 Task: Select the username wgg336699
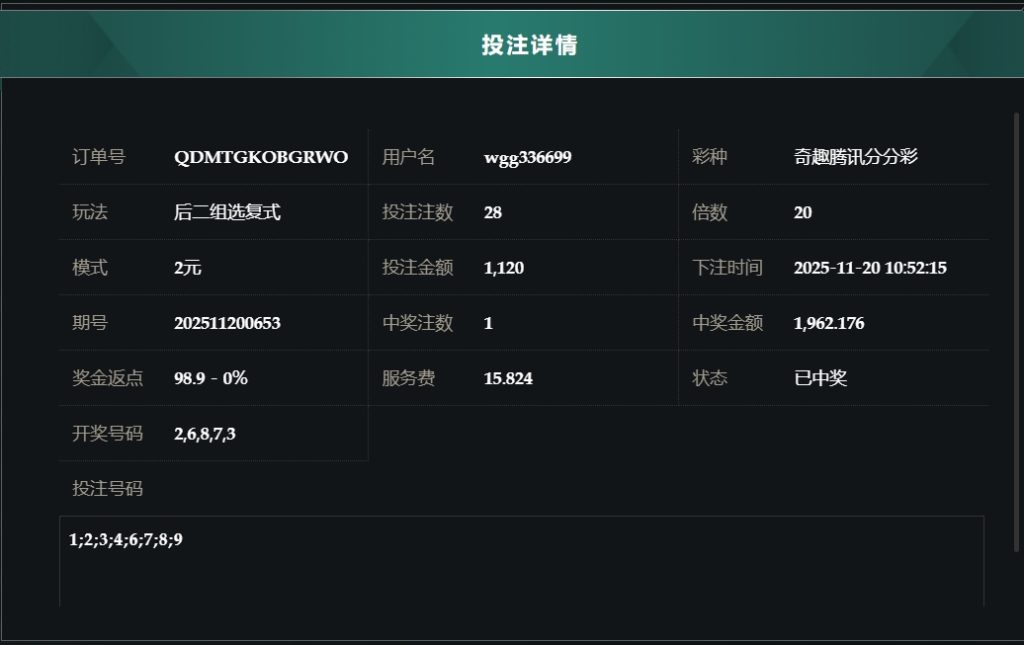click(527, 157)
